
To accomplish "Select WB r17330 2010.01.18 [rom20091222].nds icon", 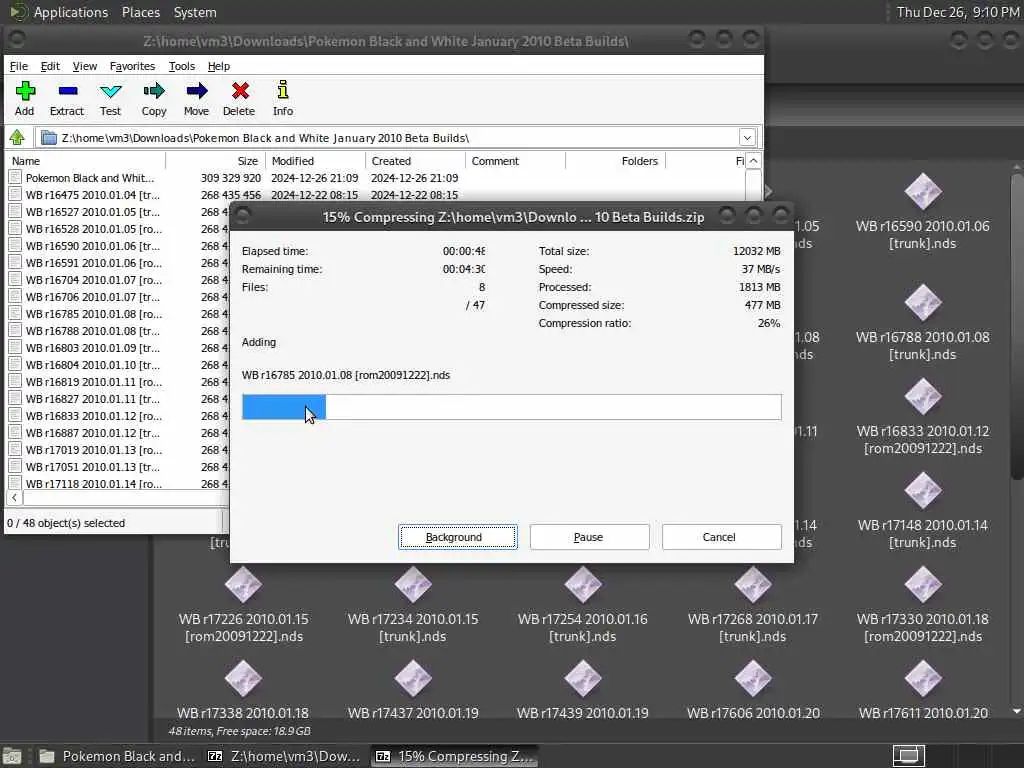I will (x=923, y=585).
